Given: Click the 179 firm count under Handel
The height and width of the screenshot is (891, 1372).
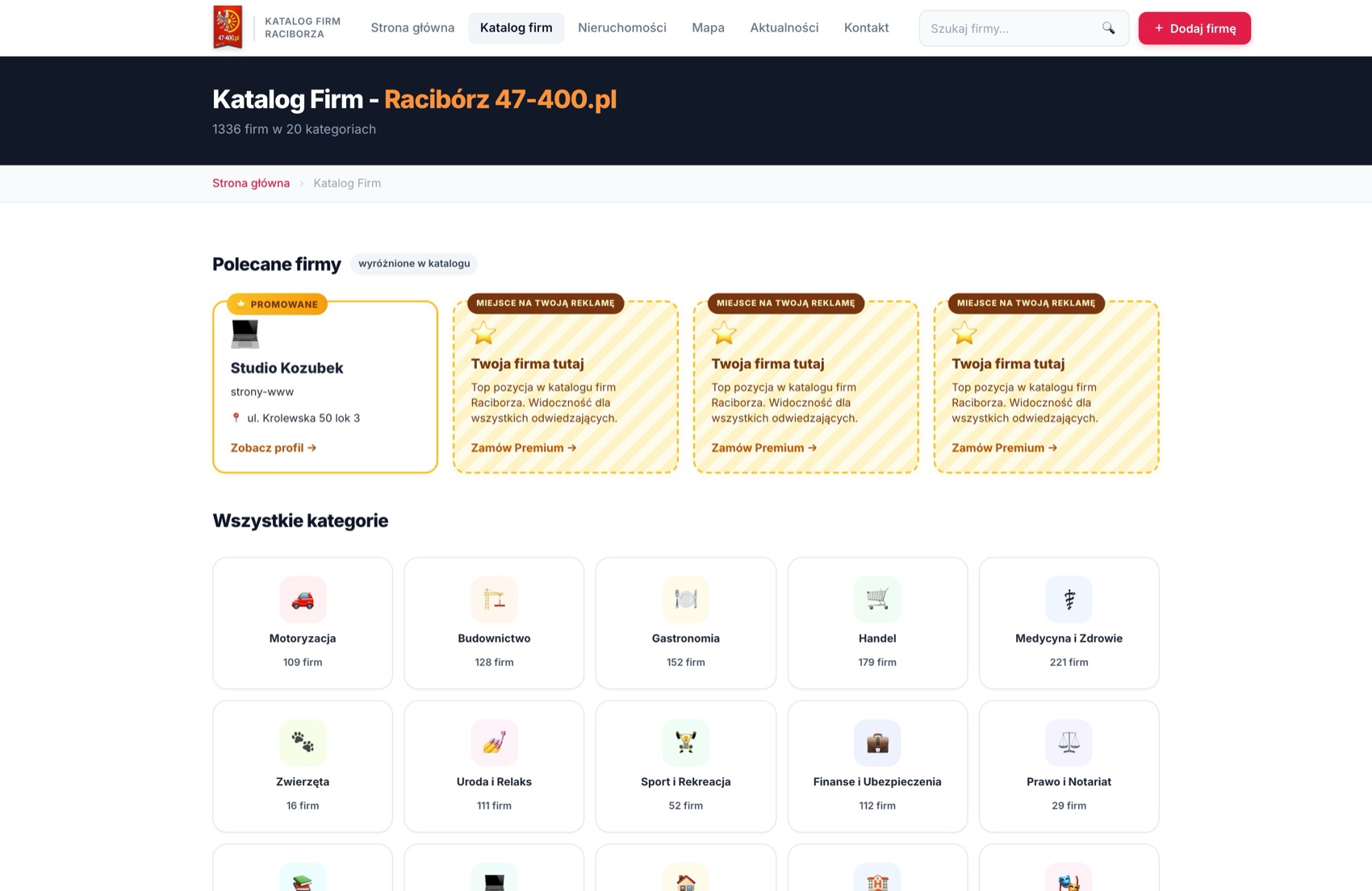Looking at the screenshot, I should coord(877,663).
